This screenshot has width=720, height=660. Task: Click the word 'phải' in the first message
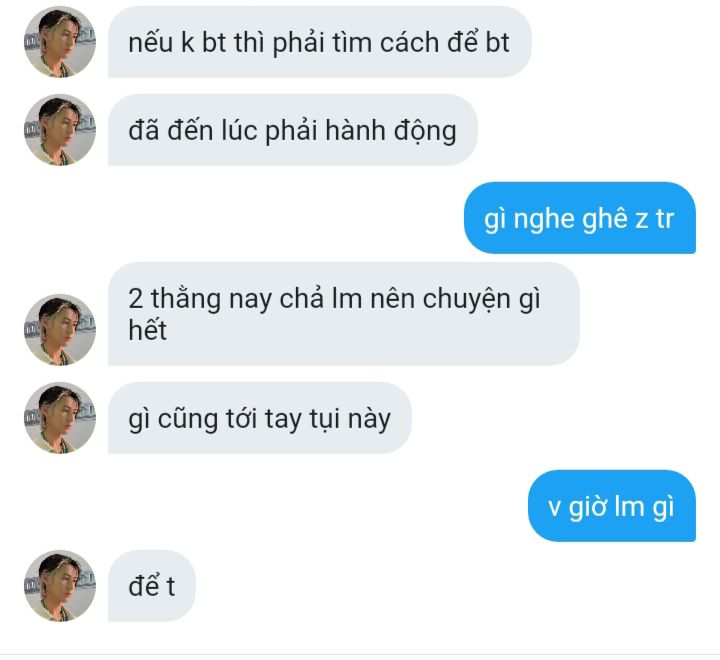(x=298, y=43)
